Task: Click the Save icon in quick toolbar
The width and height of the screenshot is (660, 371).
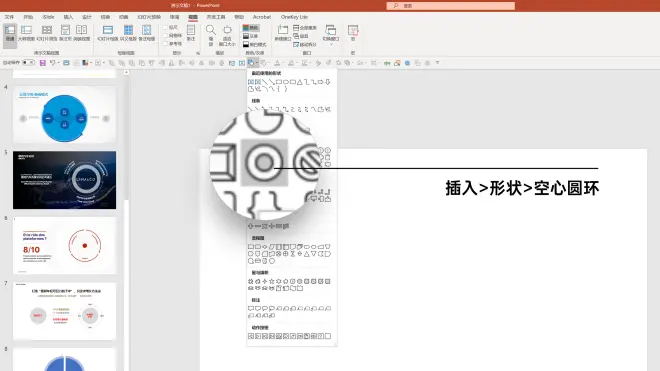Action: click(x=43, y=63)
